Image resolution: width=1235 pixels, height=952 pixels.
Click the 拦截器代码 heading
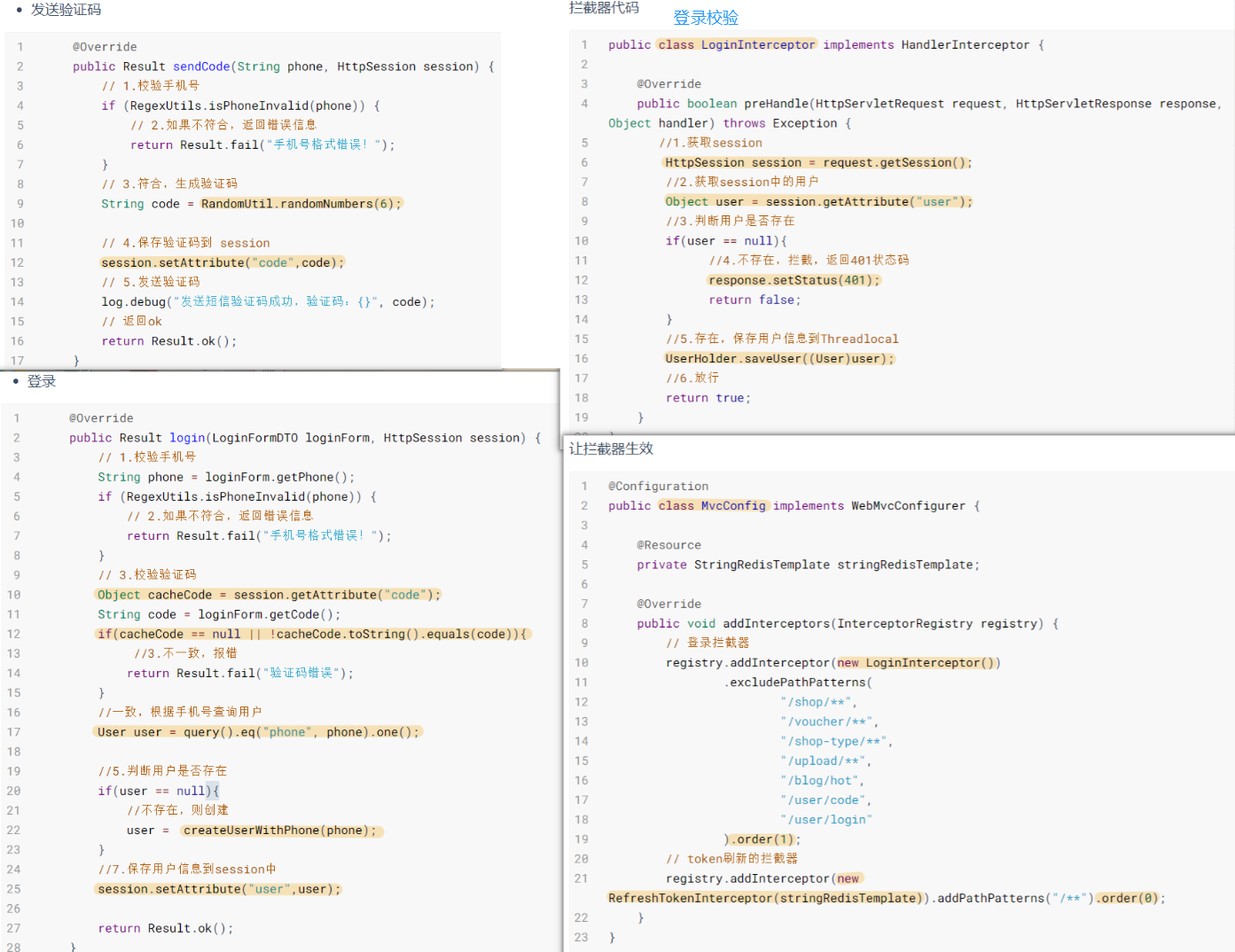pos(604,8)
